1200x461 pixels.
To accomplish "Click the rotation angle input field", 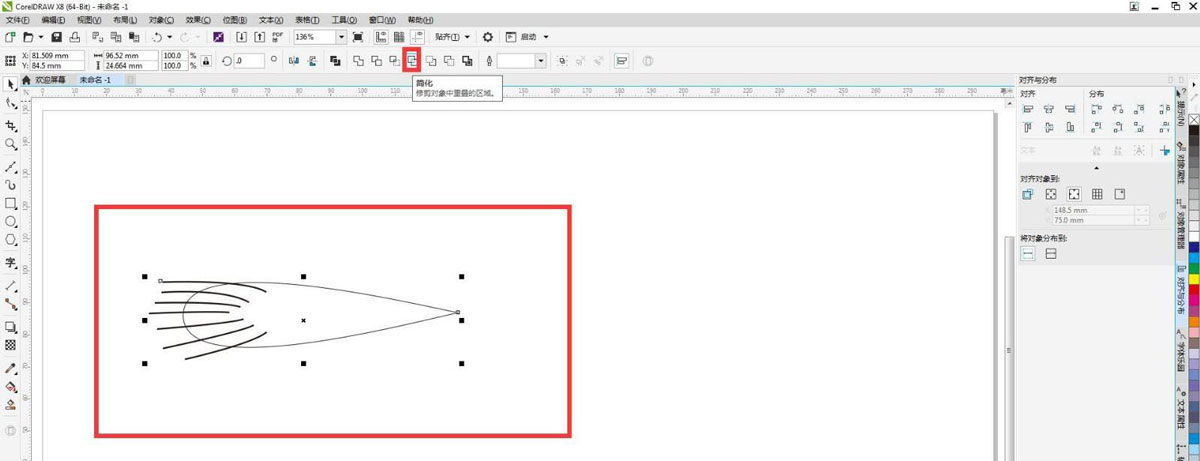I will [248, 61].
